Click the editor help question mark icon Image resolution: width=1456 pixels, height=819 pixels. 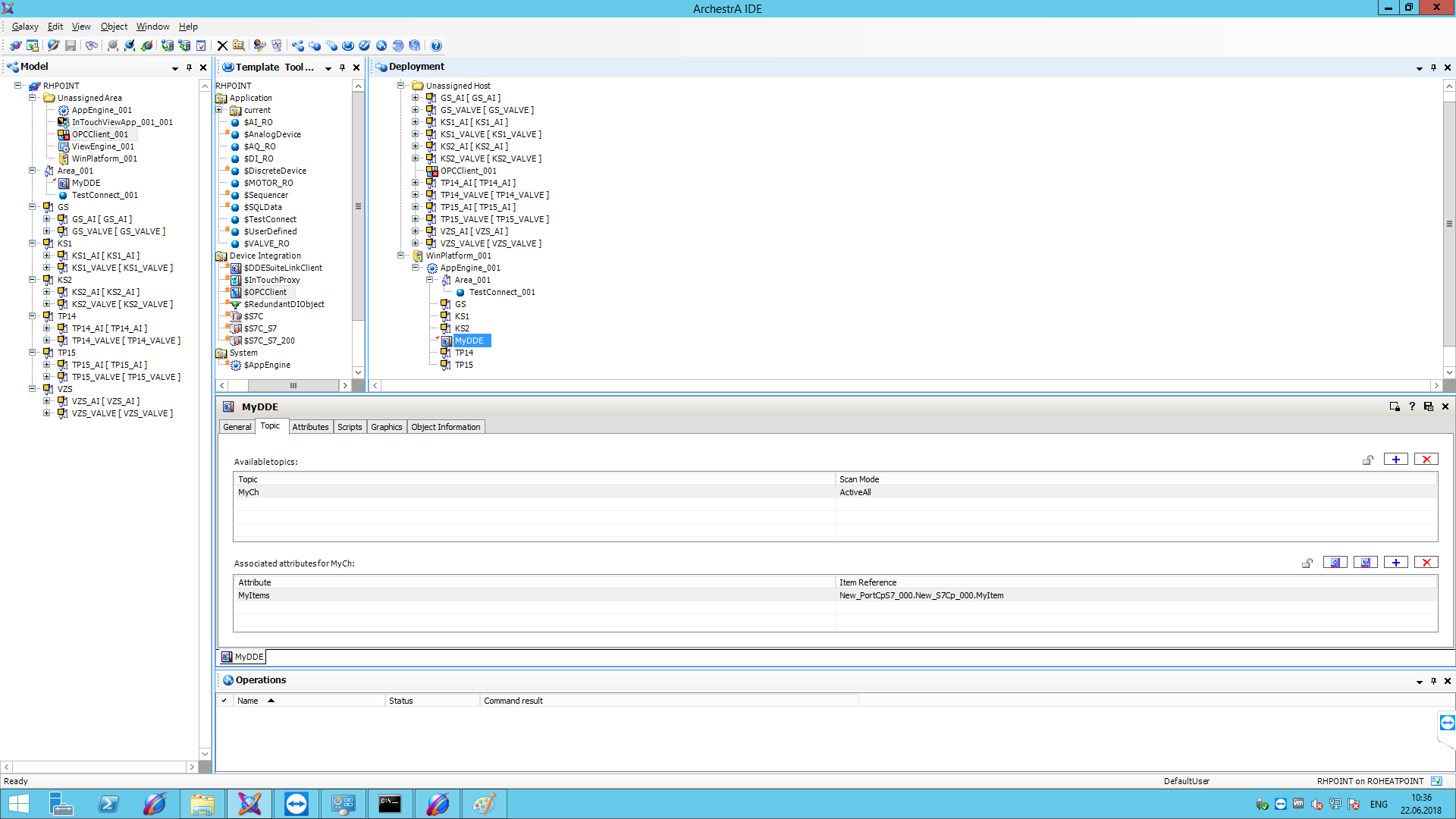pyautogui.click(x=1412, y=406)
